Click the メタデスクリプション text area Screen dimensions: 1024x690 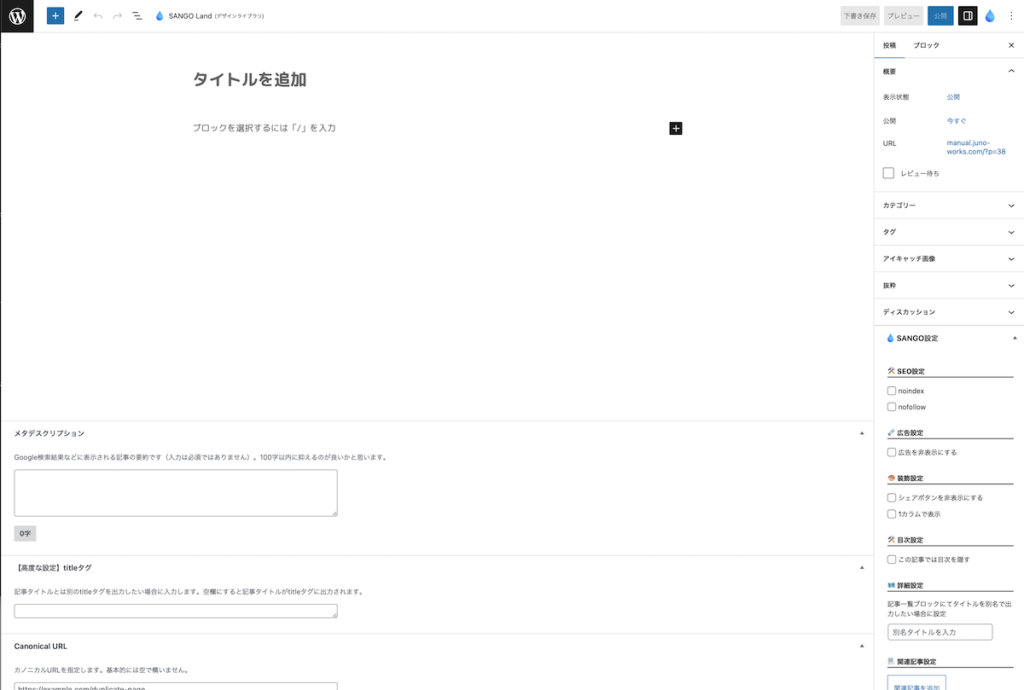coord(176,492)
